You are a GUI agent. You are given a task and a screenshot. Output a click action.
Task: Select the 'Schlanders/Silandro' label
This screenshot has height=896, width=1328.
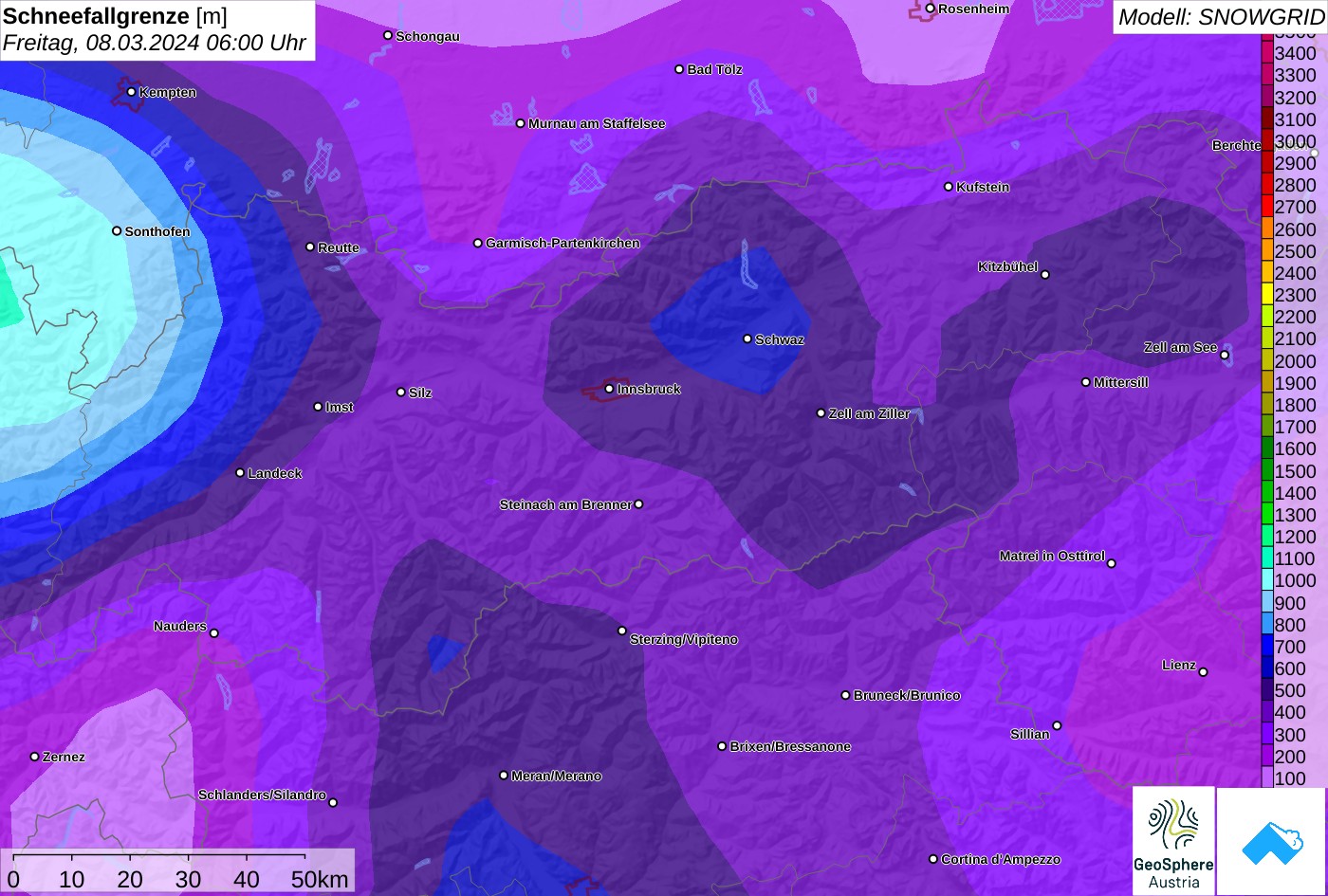pyautogui.click(x=262, y=795)
